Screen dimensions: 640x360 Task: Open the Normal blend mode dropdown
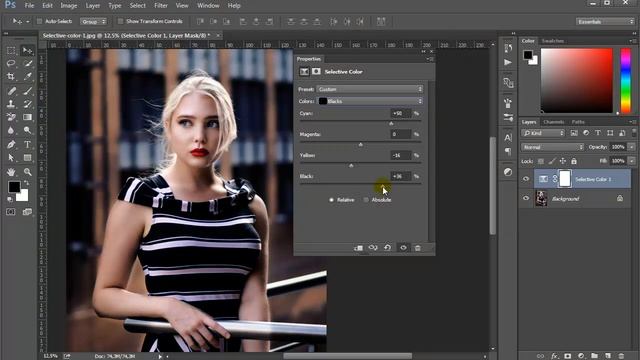click(x=553, y=147)
